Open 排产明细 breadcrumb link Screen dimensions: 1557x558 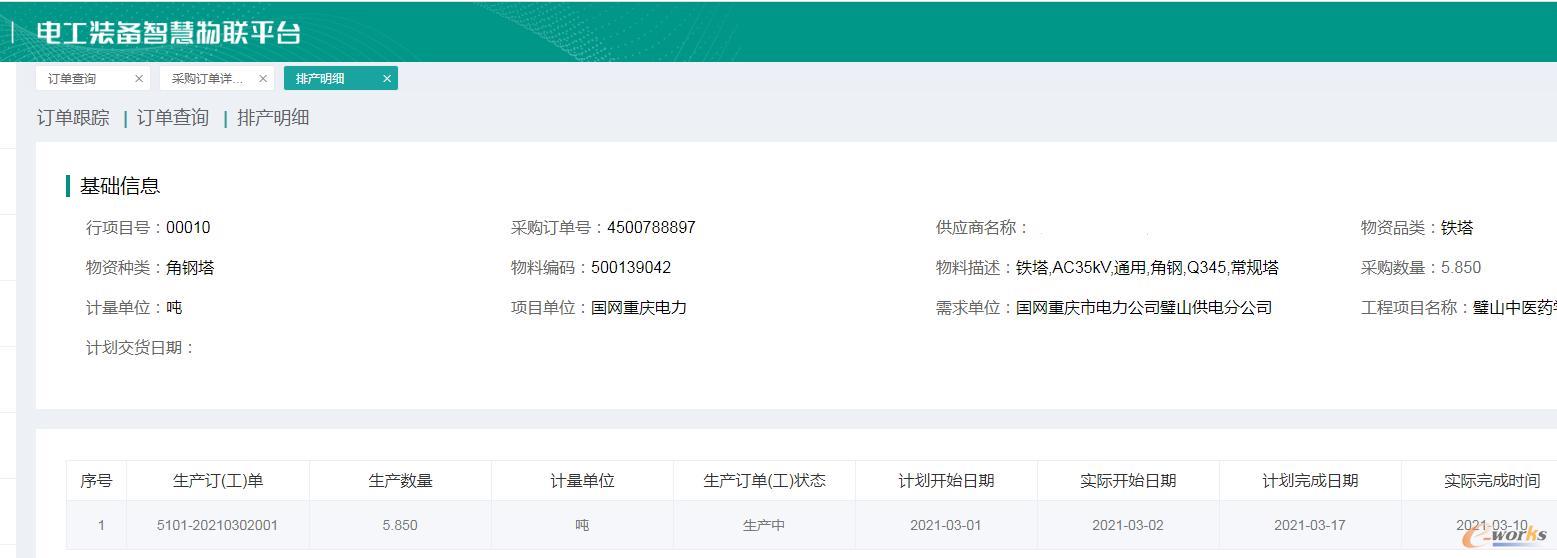pyautogui.click(x=273, y=118)
